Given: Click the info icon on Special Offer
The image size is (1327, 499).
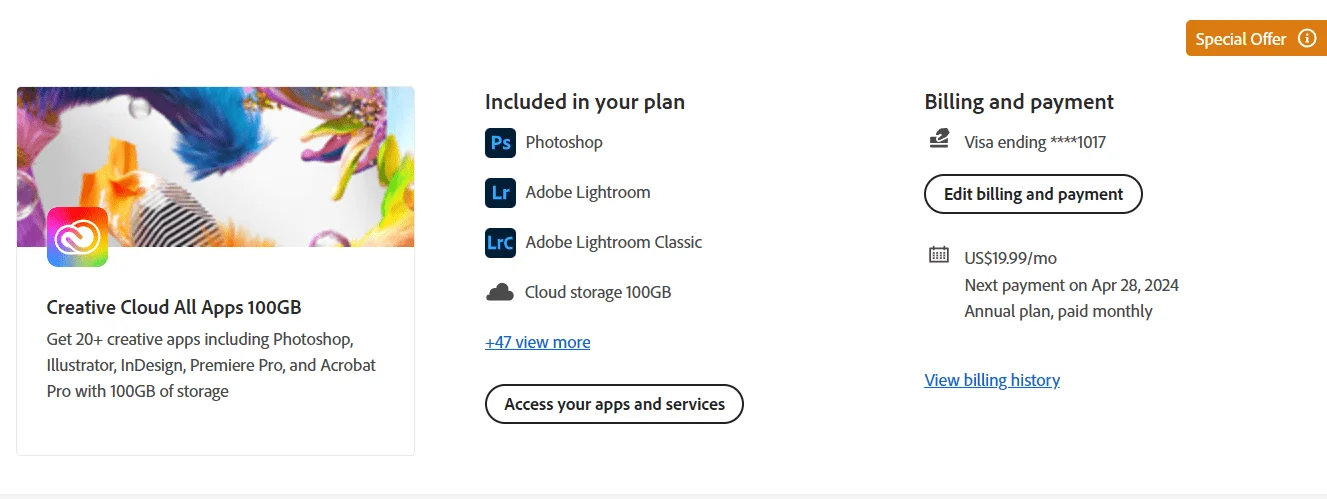Looking at the screenshot, I should pos(1306,39).
